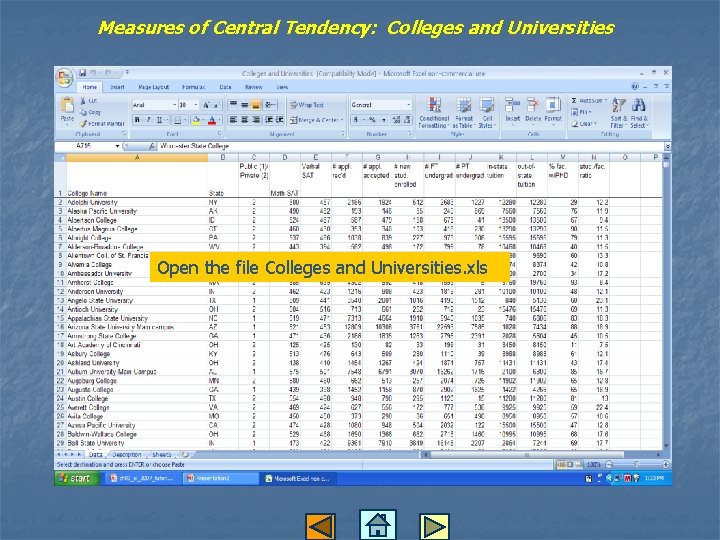This screenshot has width=720, height=540.
Task: Toggle the highlighted Bottom Align button
Action: 256,105
